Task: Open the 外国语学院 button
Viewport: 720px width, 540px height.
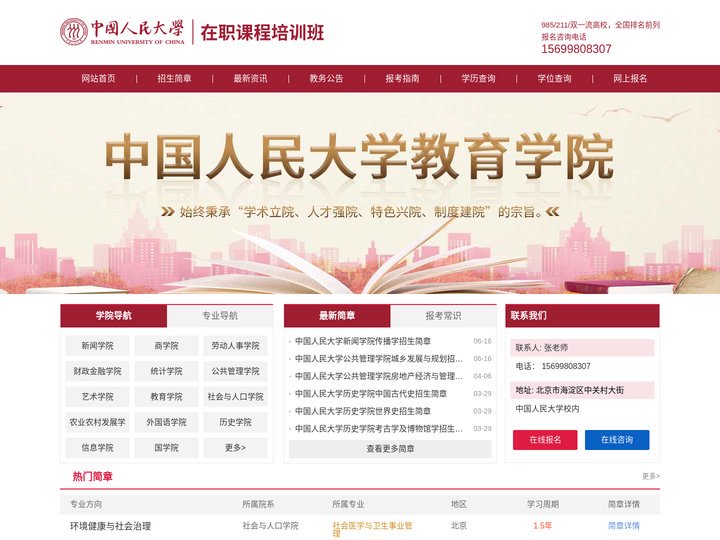Action: coord(166,422)
